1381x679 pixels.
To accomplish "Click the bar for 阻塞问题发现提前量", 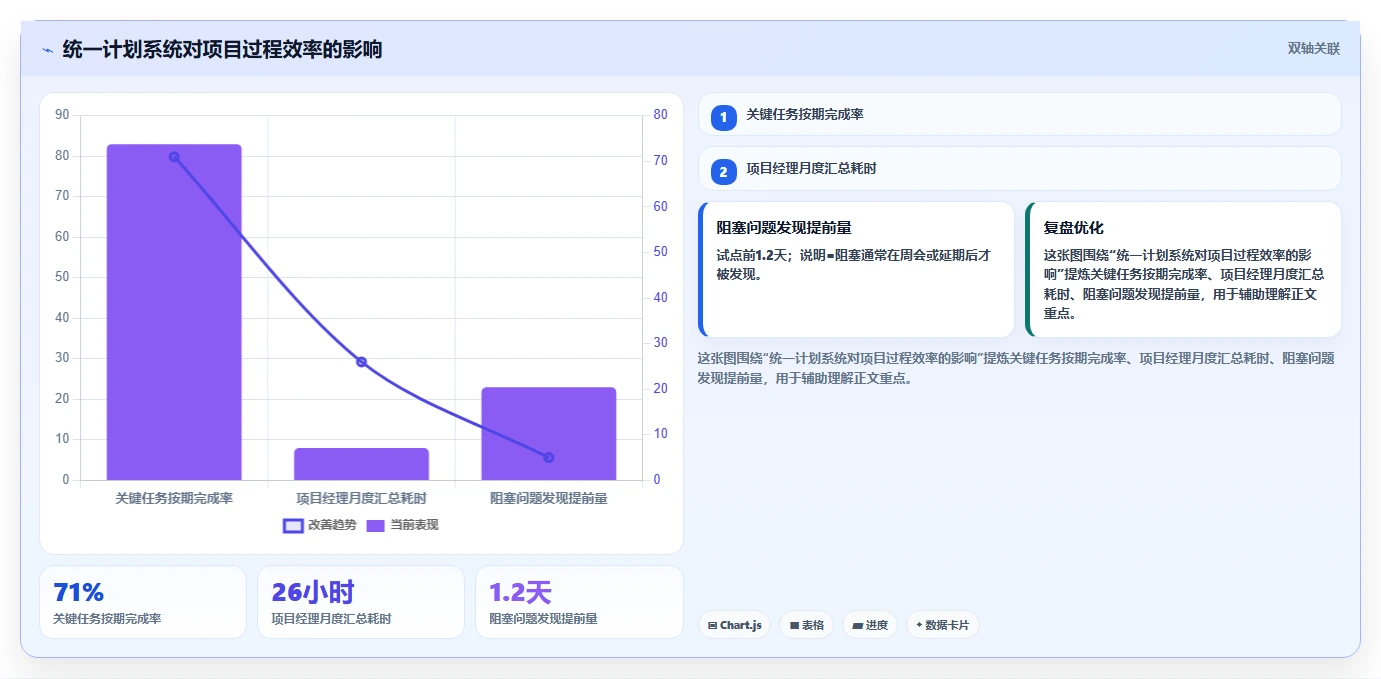I will click(548, 433).
